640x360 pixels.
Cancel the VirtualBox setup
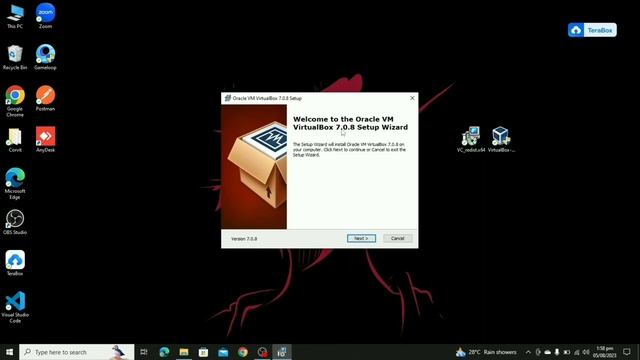(x=398, y=238)
